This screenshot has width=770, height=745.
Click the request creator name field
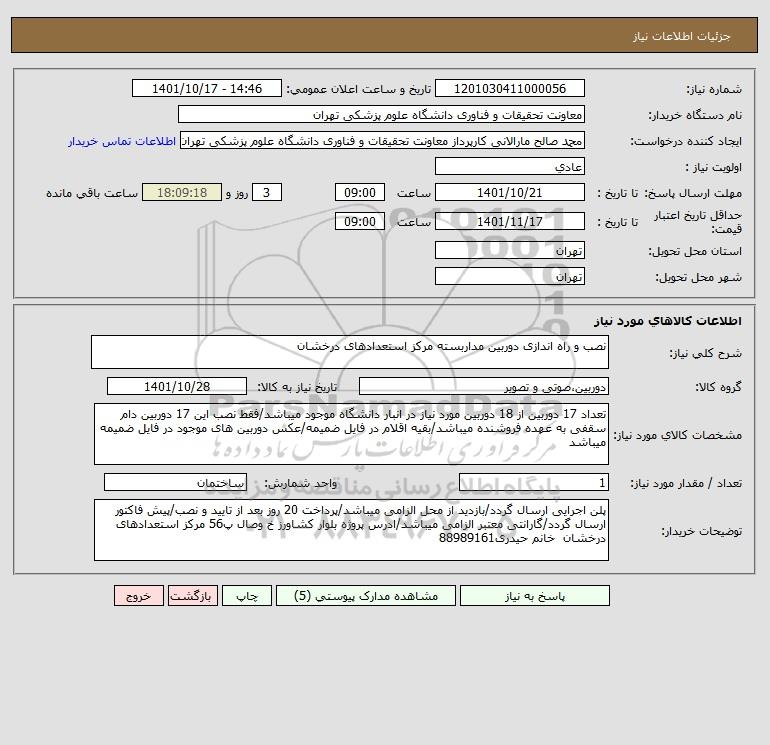(383, 140)
